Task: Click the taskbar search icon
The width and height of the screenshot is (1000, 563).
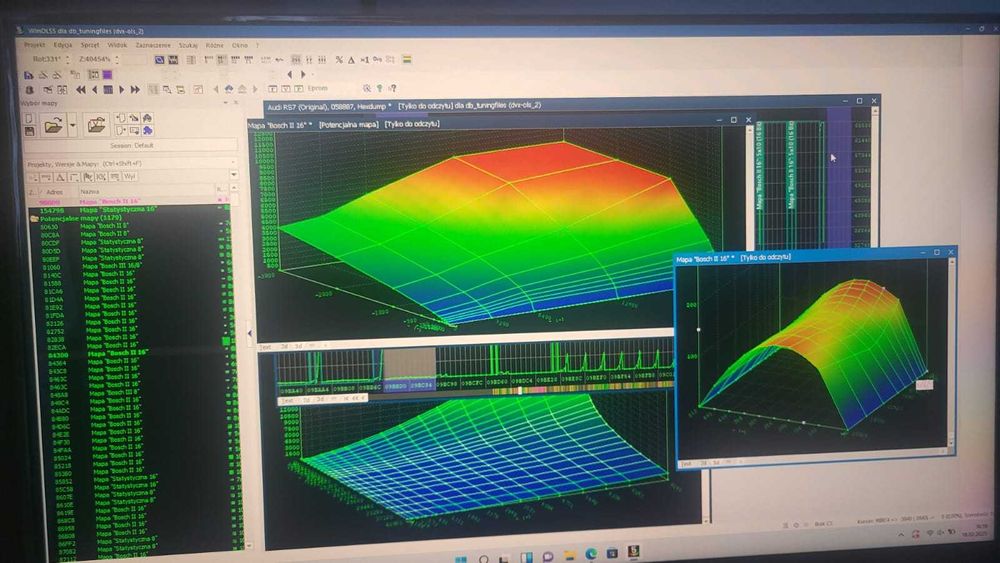Action: coord(483,559)
